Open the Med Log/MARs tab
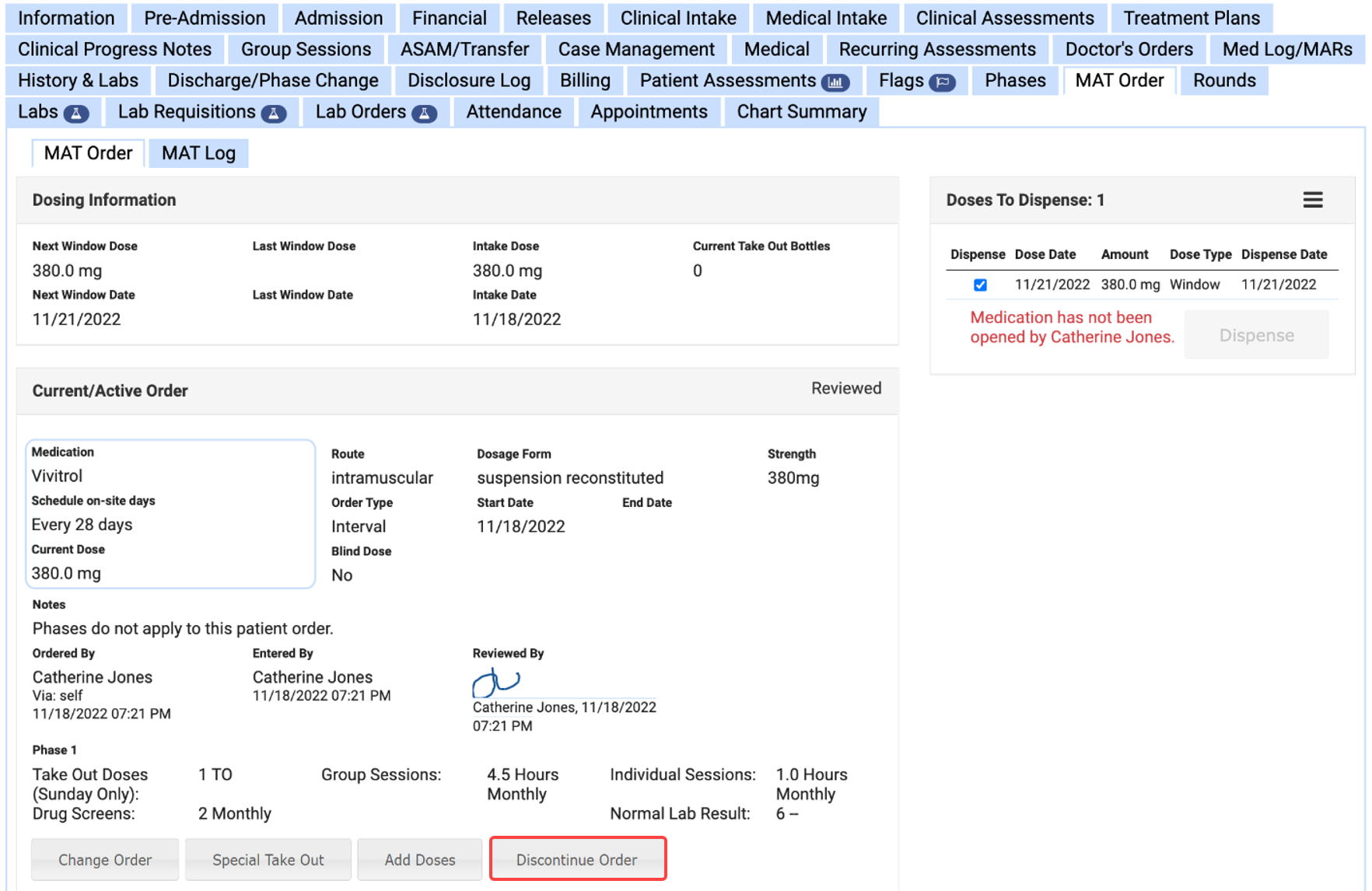This screenshot has height=891, width=1372. tap(1286, 49)
